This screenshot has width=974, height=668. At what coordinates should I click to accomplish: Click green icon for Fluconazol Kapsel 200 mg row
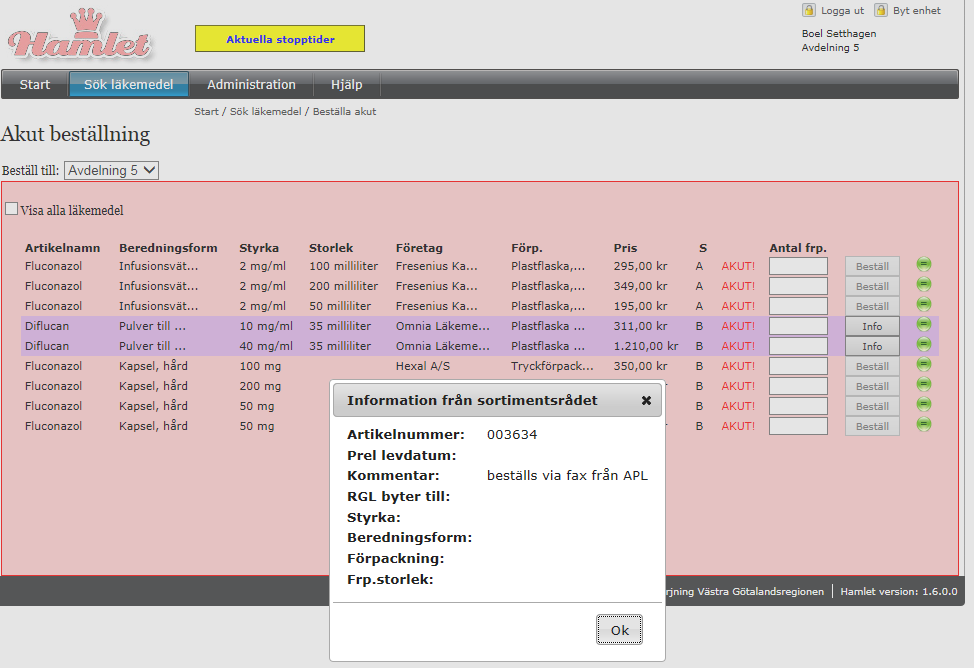[924, 384]
